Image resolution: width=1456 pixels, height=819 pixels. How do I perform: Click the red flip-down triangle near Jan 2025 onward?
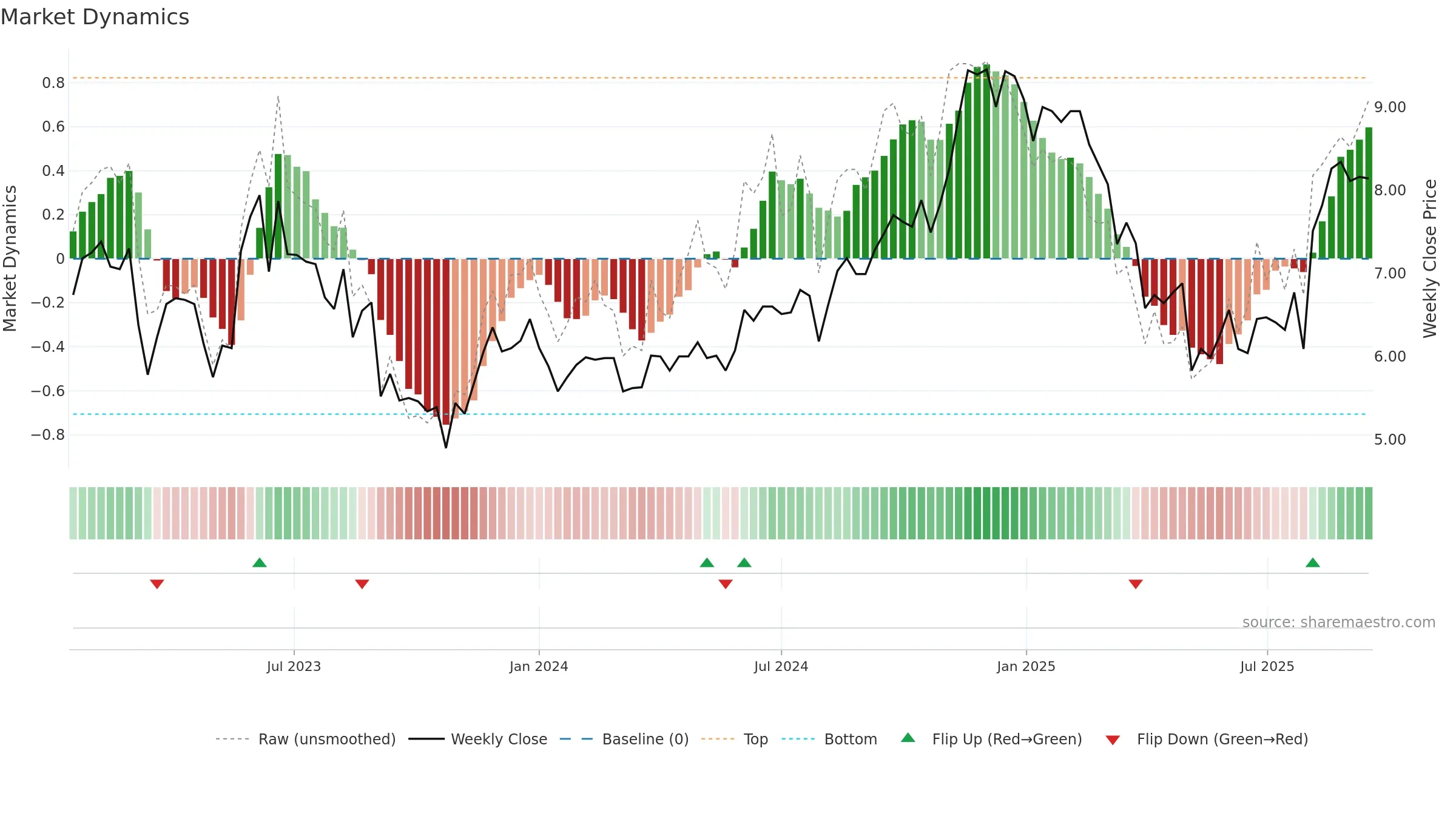(1136, 584)
